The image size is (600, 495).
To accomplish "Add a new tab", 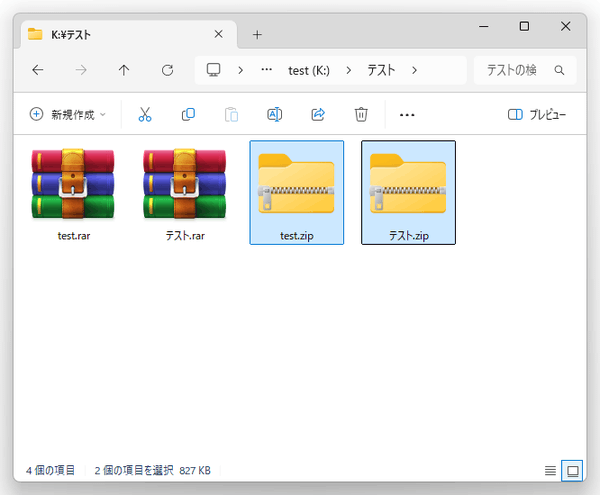I will (257, 35).
